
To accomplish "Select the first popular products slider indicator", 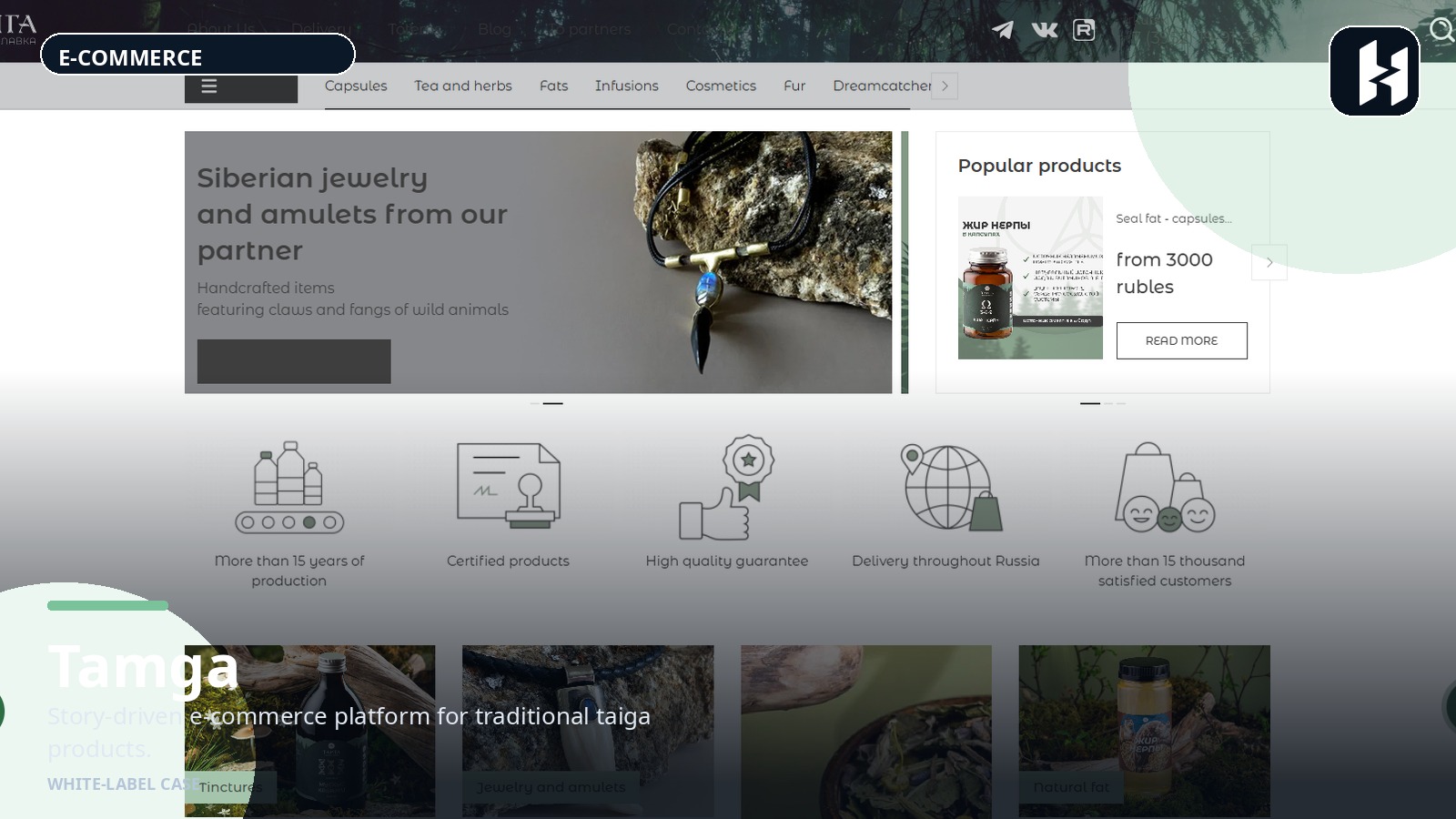I will click(1090, 403).
